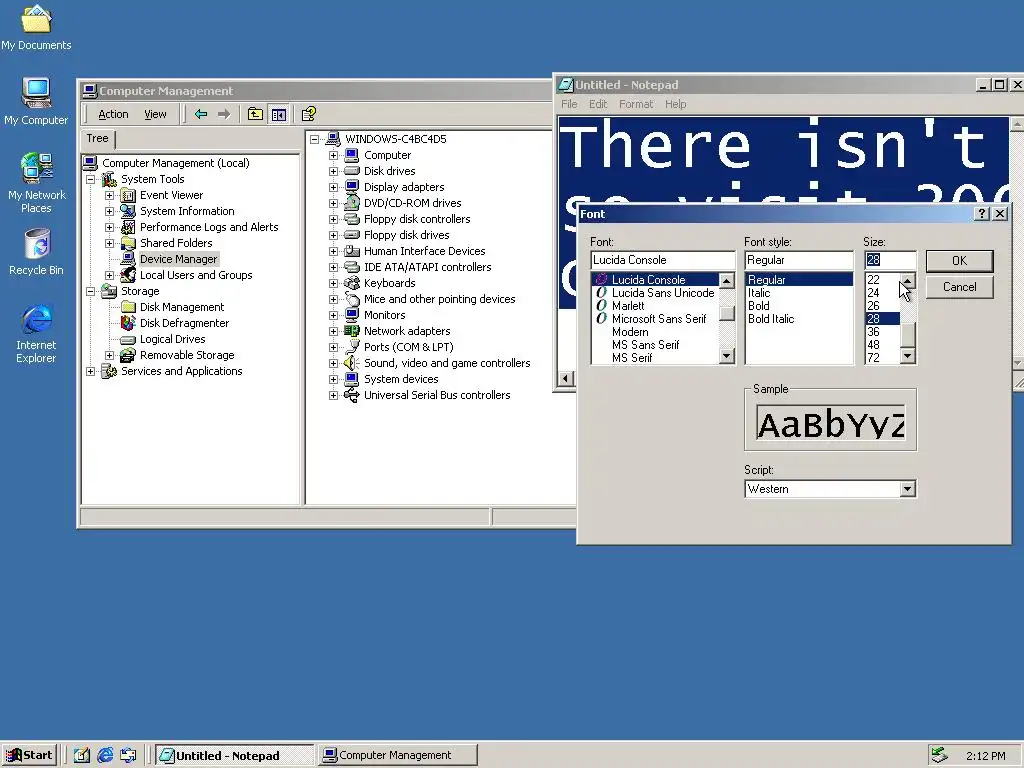Click the Size input field showing 28

889,260
